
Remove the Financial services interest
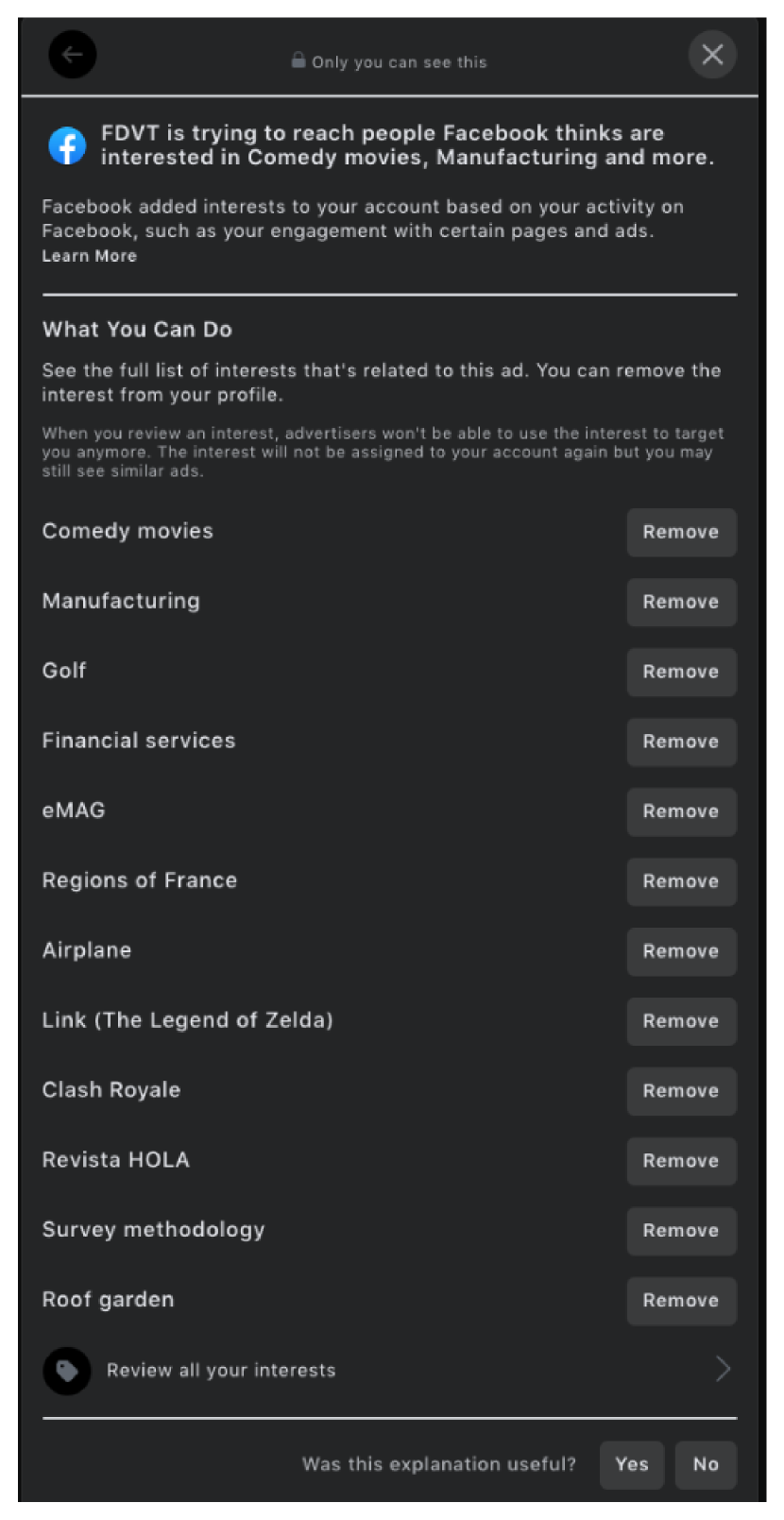(681, 742)
